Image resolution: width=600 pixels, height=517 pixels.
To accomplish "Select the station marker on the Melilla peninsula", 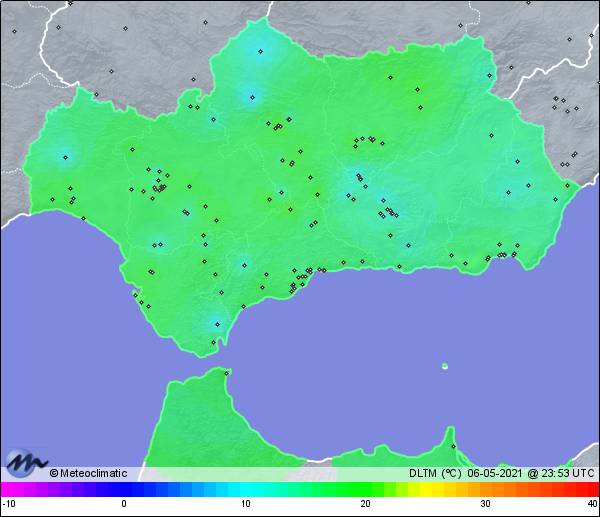I will [453, 446].
